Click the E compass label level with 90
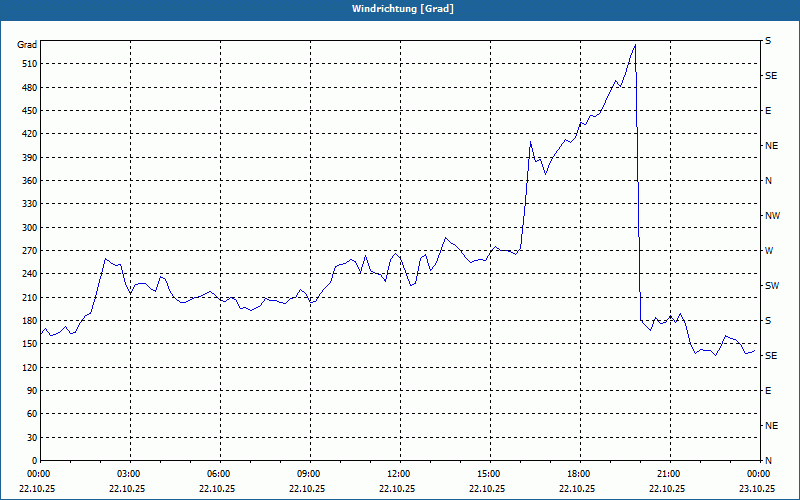 pyautogui.click(x=768, y=391)
